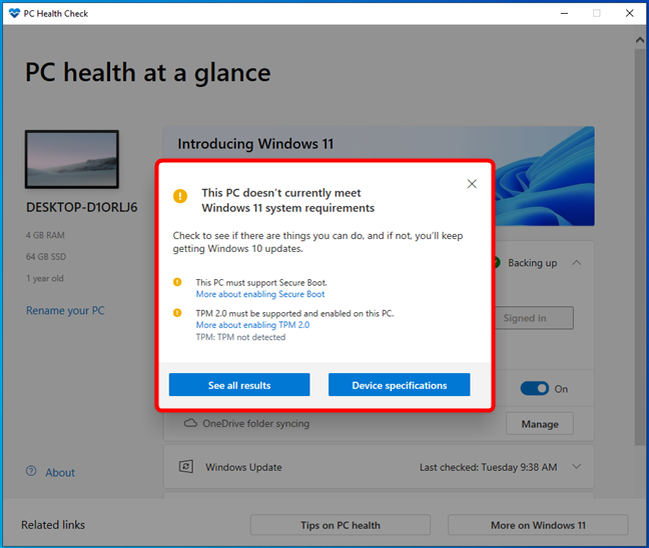This screenshot has width=649, height=548.
Task: Close the Windows 11 requirements dialog
Action: [x=472, y=184]
